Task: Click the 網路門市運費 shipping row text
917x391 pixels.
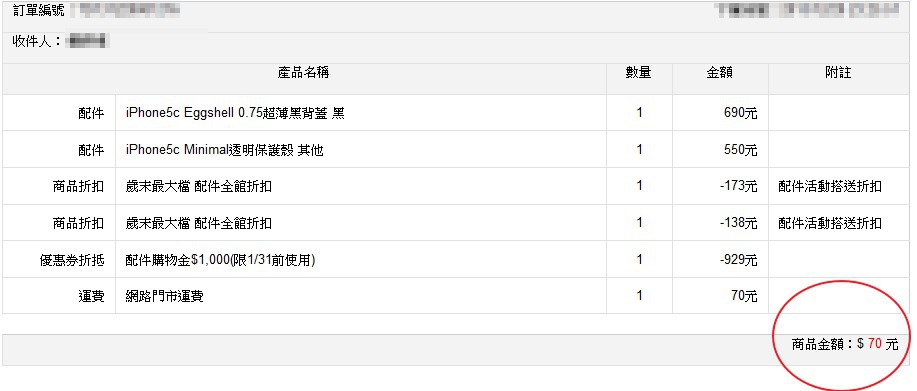Action: click(164, 296)
